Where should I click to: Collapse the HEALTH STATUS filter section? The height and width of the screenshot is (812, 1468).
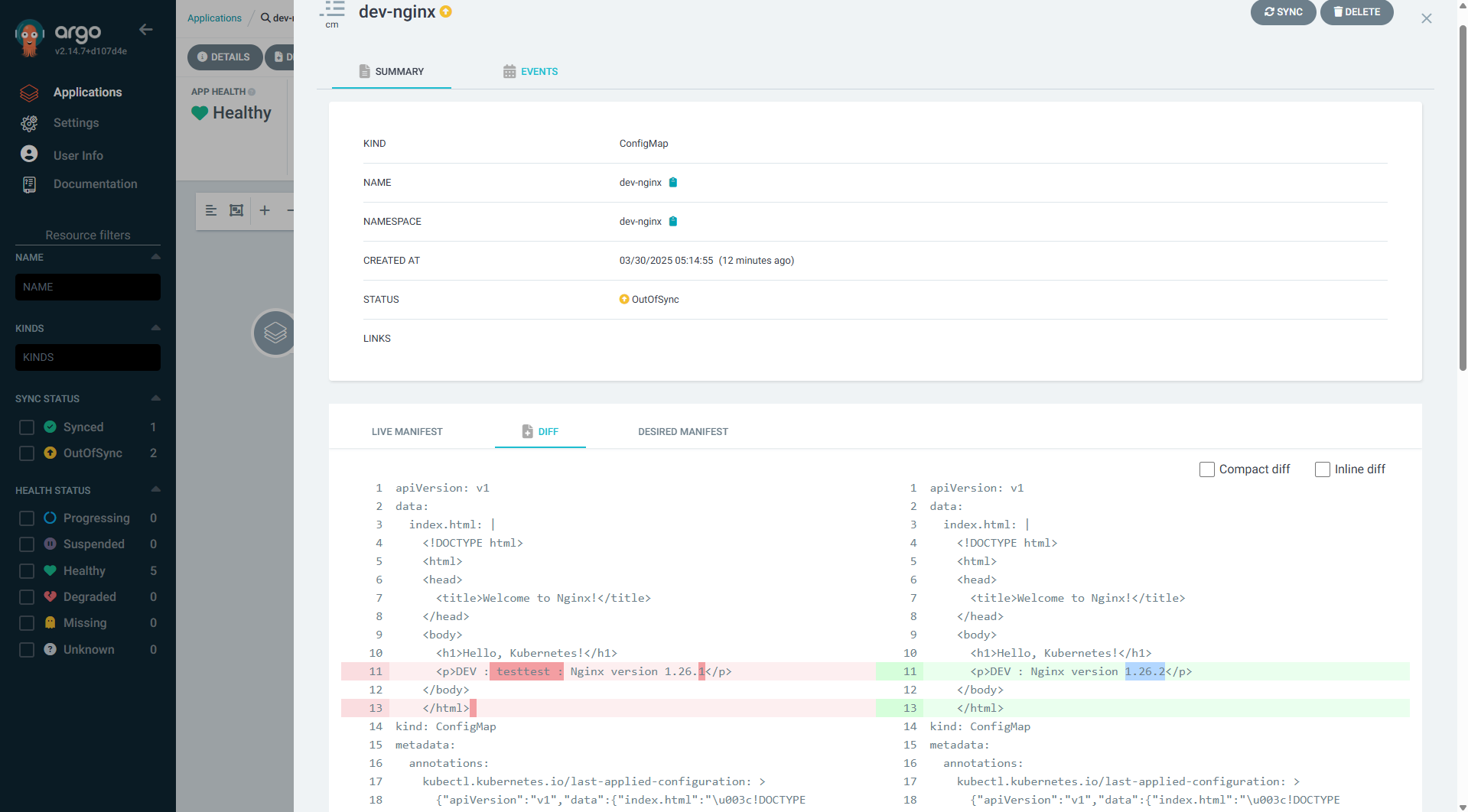(156, 489)
